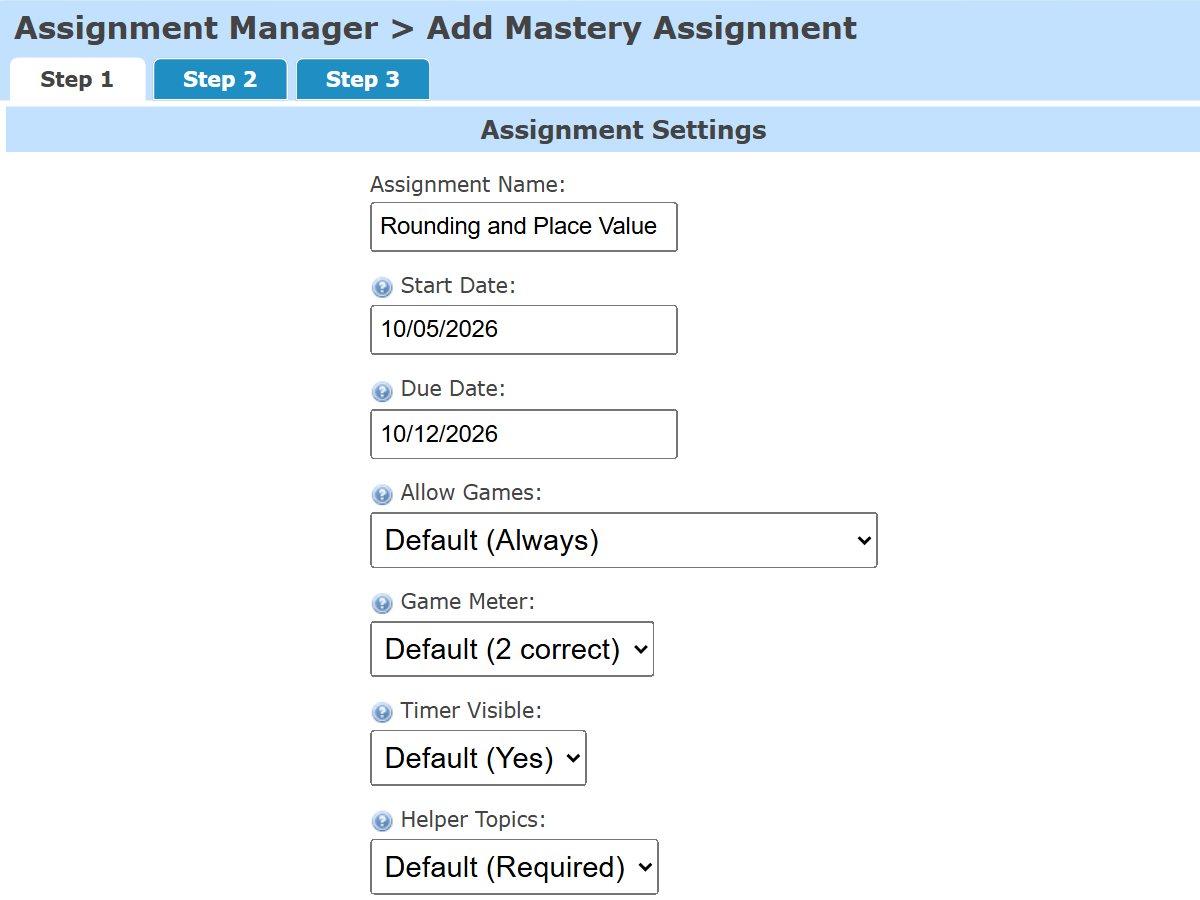Open help icon beside Due Date
Image resolution: width=1200 pixels, height=900 pixels.
click(382, 391)
